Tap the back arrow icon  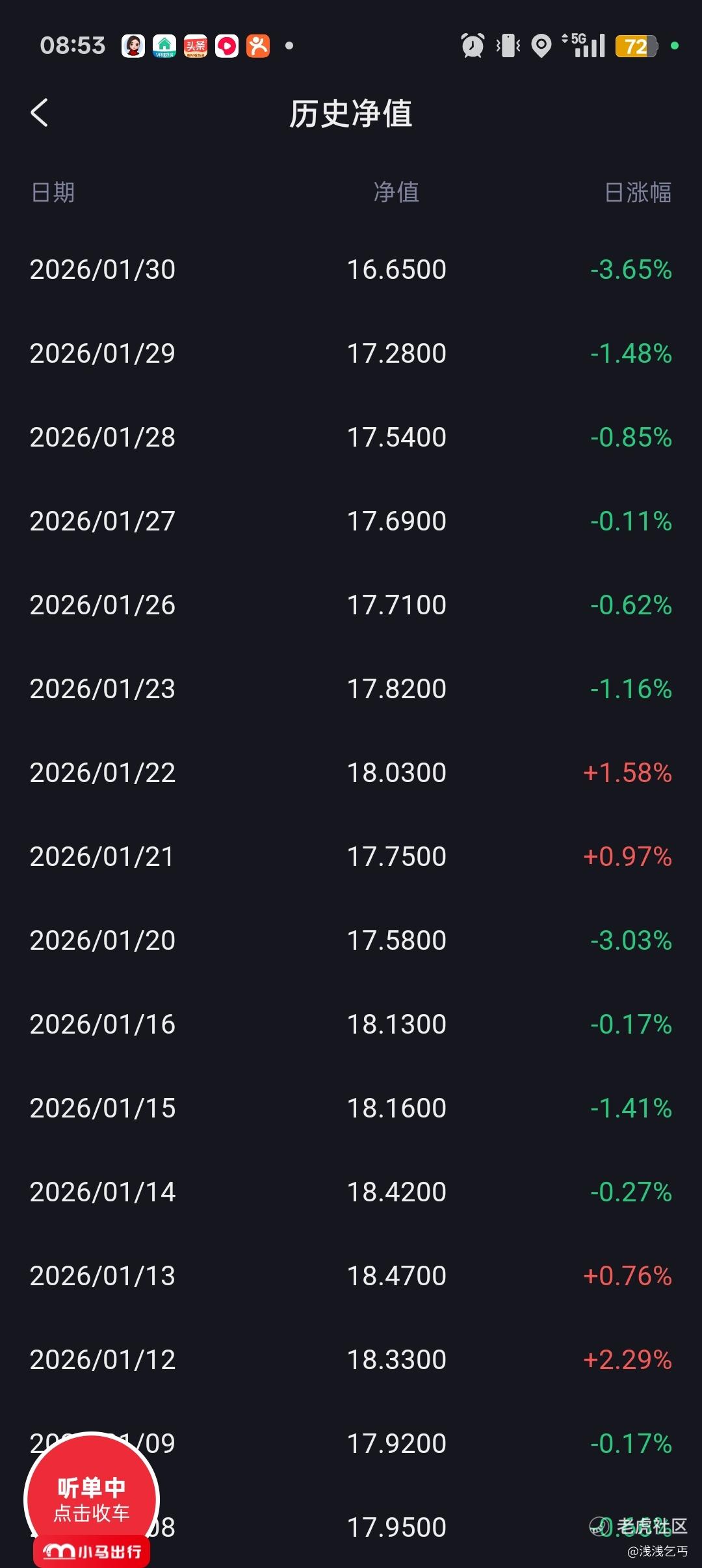[40, 112]
